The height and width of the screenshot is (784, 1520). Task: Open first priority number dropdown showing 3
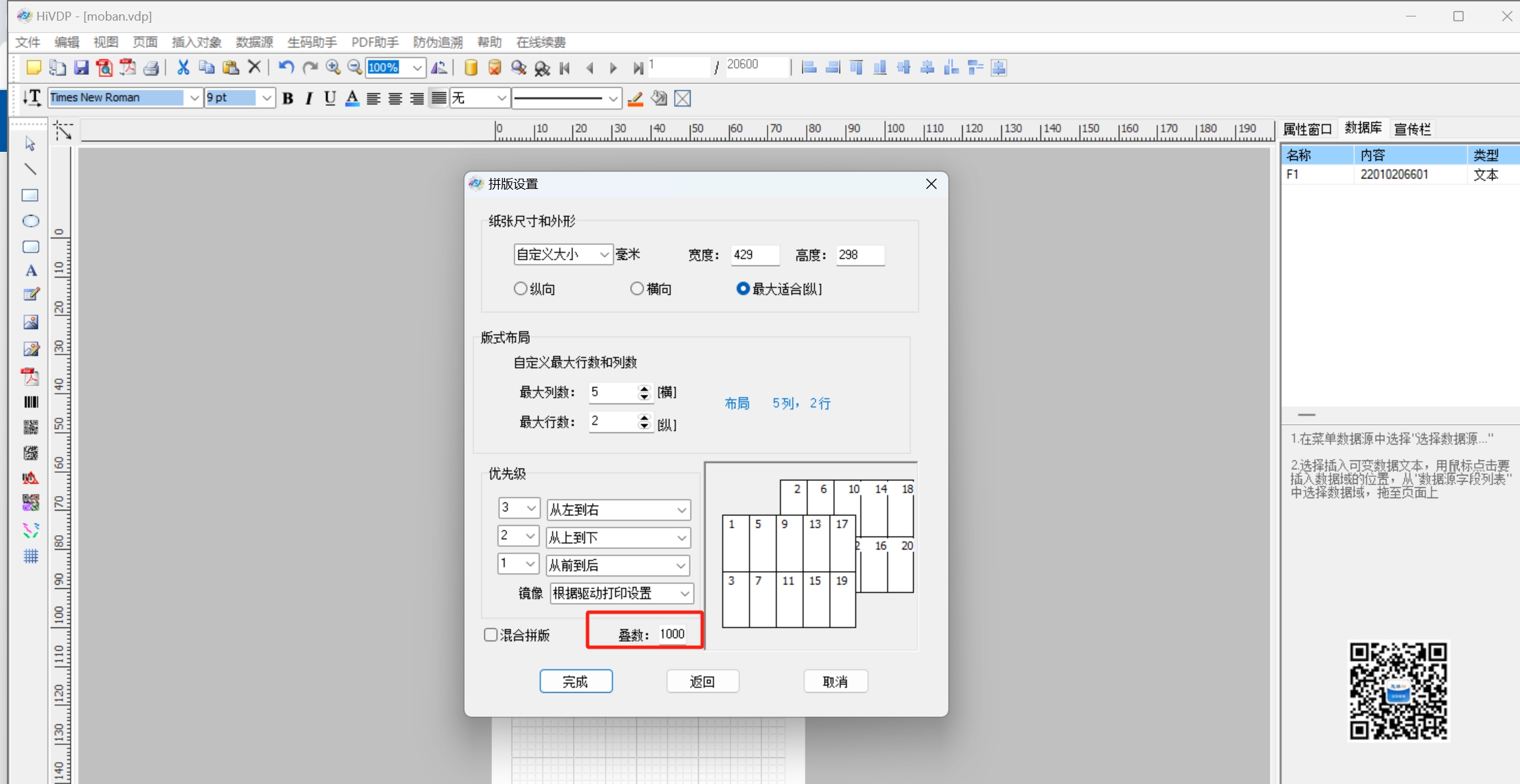[519, 508]
